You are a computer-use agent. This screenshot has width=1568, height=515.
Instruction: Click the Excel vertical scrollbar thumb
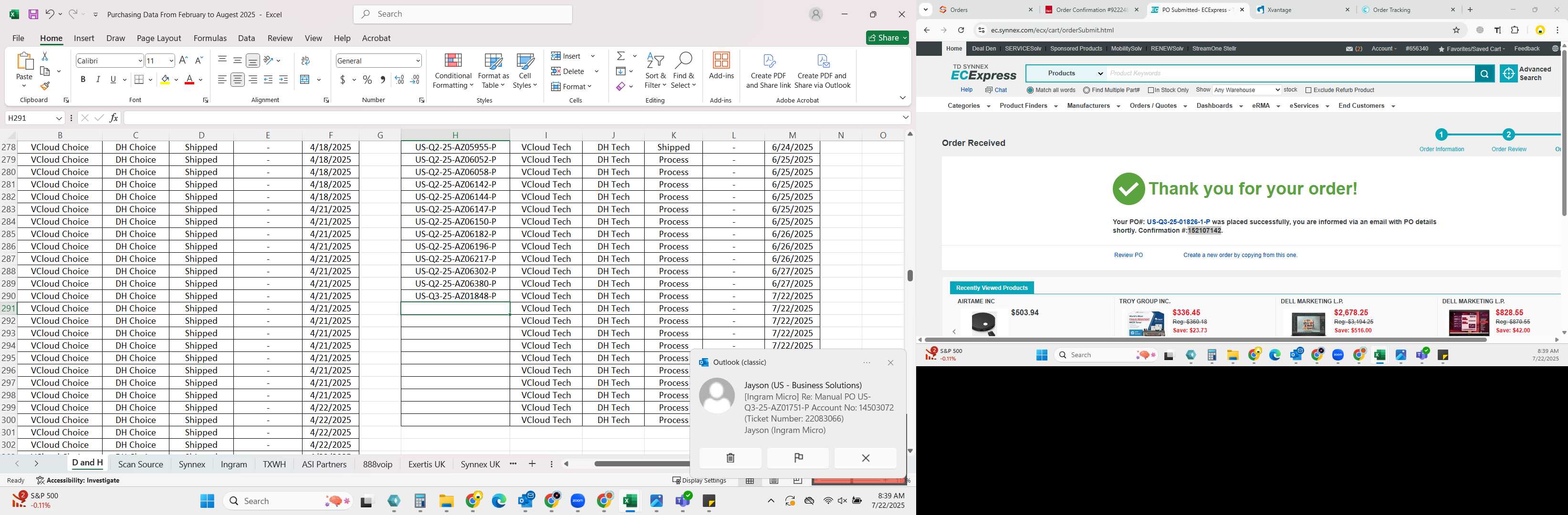pos(909,276)
